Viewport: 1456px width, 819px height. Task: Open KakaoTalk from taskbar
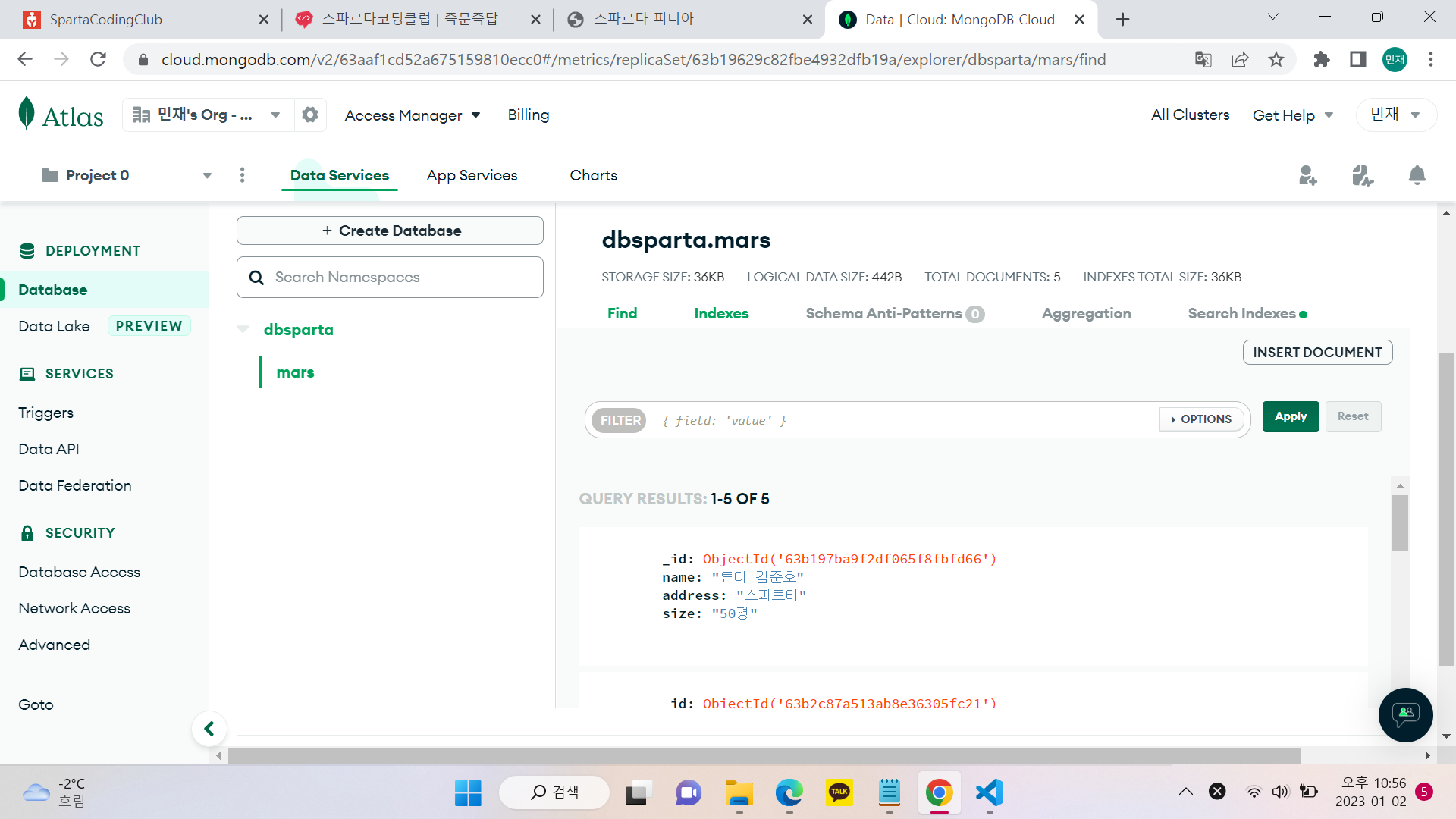coord(839,792)
